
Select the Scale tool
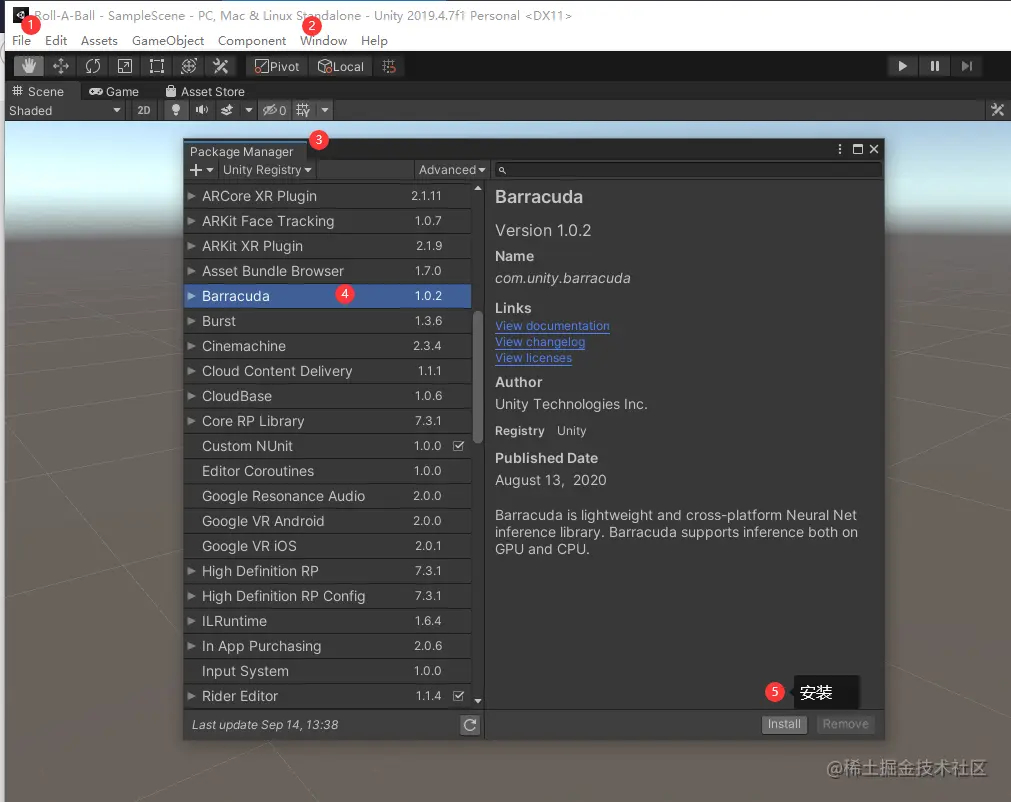pos(124,66)
